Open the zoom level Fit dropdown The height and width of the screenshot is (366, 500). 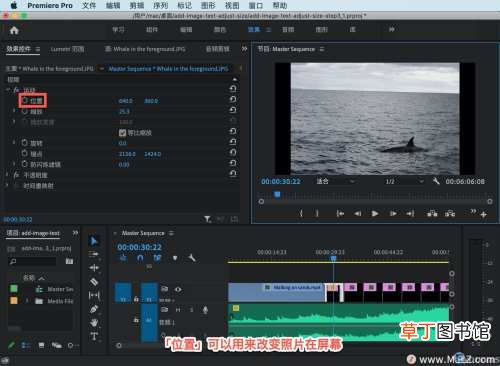tap(335, 181)
